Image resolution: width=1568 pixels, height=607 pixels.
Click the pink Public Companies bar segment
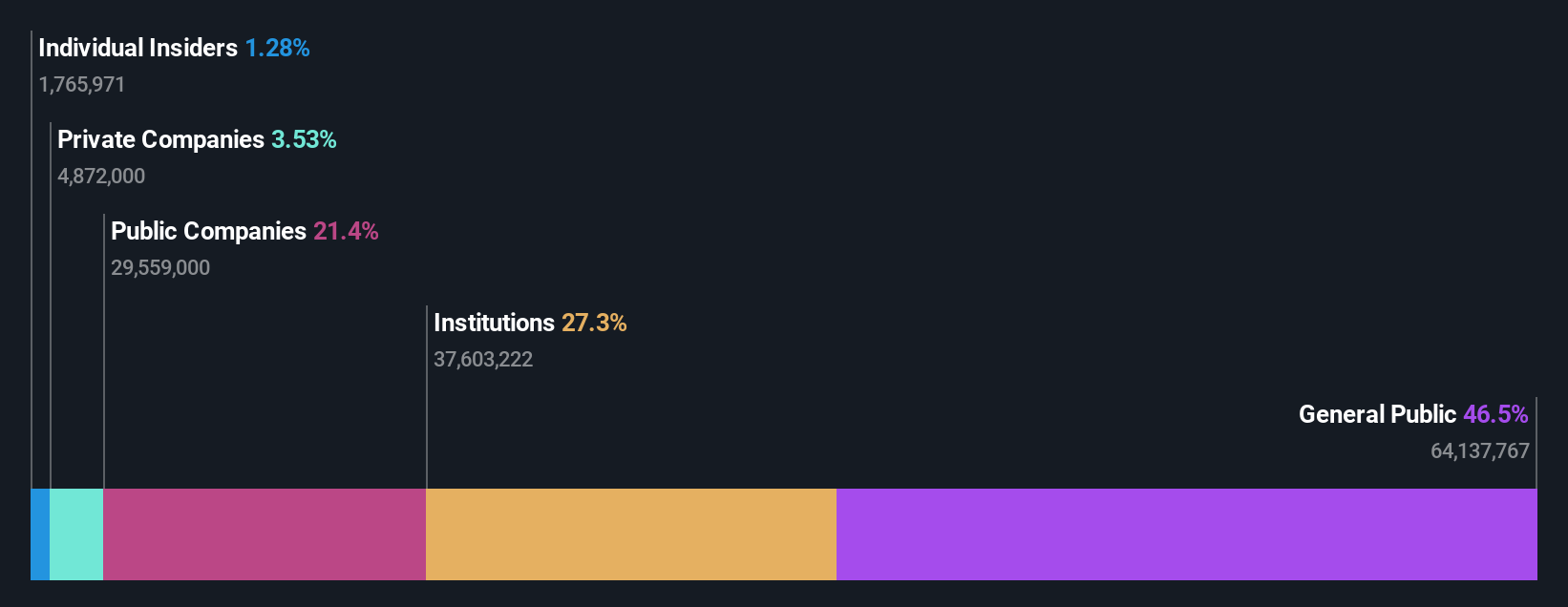coord(265,534)
